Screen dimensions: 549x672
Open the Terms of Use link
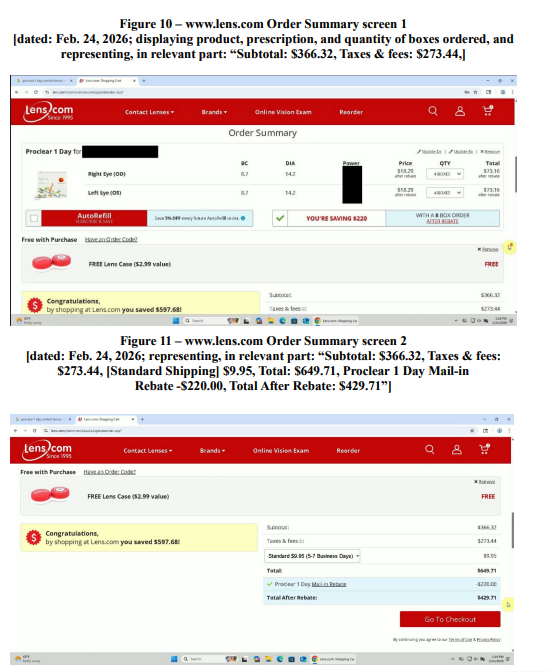coord(460,639)
